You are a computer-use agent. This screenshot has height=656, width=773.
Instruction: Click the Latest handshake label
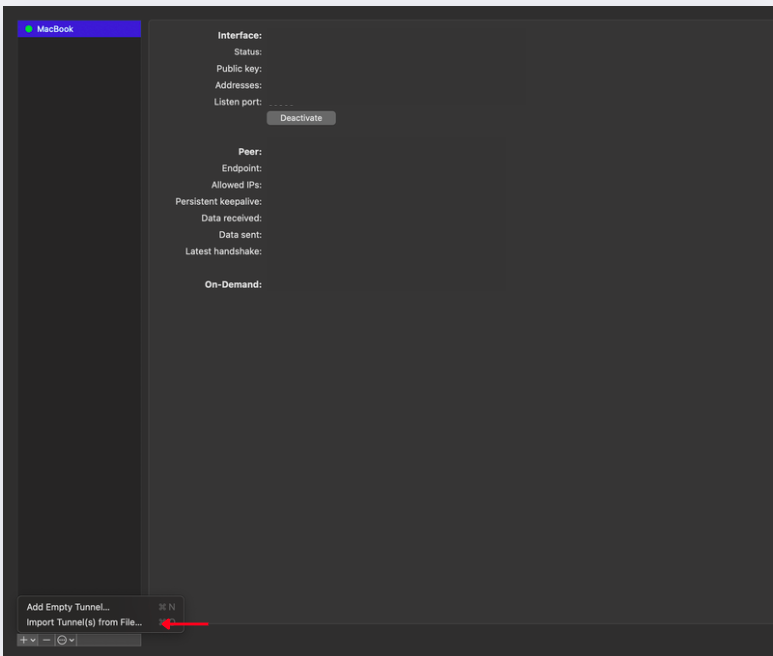(223, 252)
